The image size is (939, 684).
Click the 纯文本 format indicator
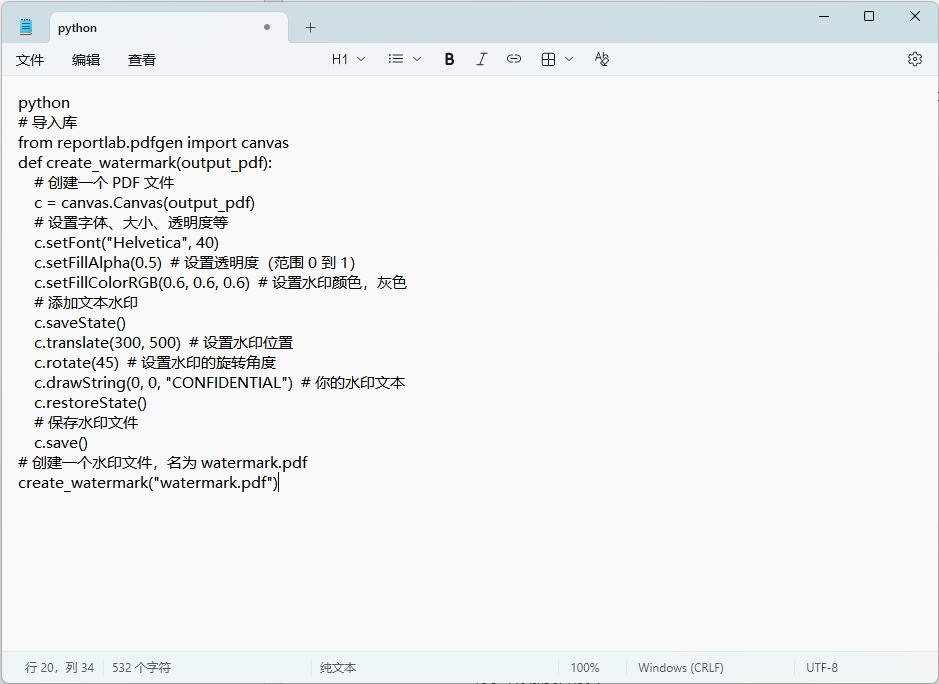[338, 667]
